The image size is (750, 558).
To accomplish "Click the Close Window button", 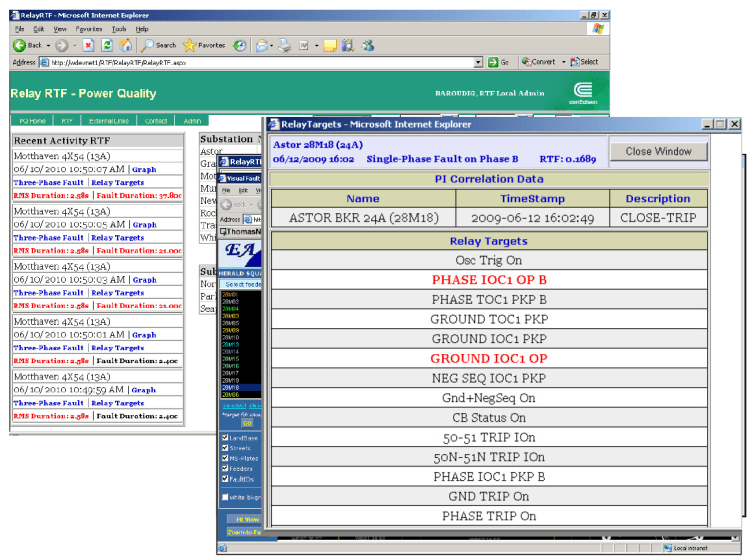I will coord(658,151).
